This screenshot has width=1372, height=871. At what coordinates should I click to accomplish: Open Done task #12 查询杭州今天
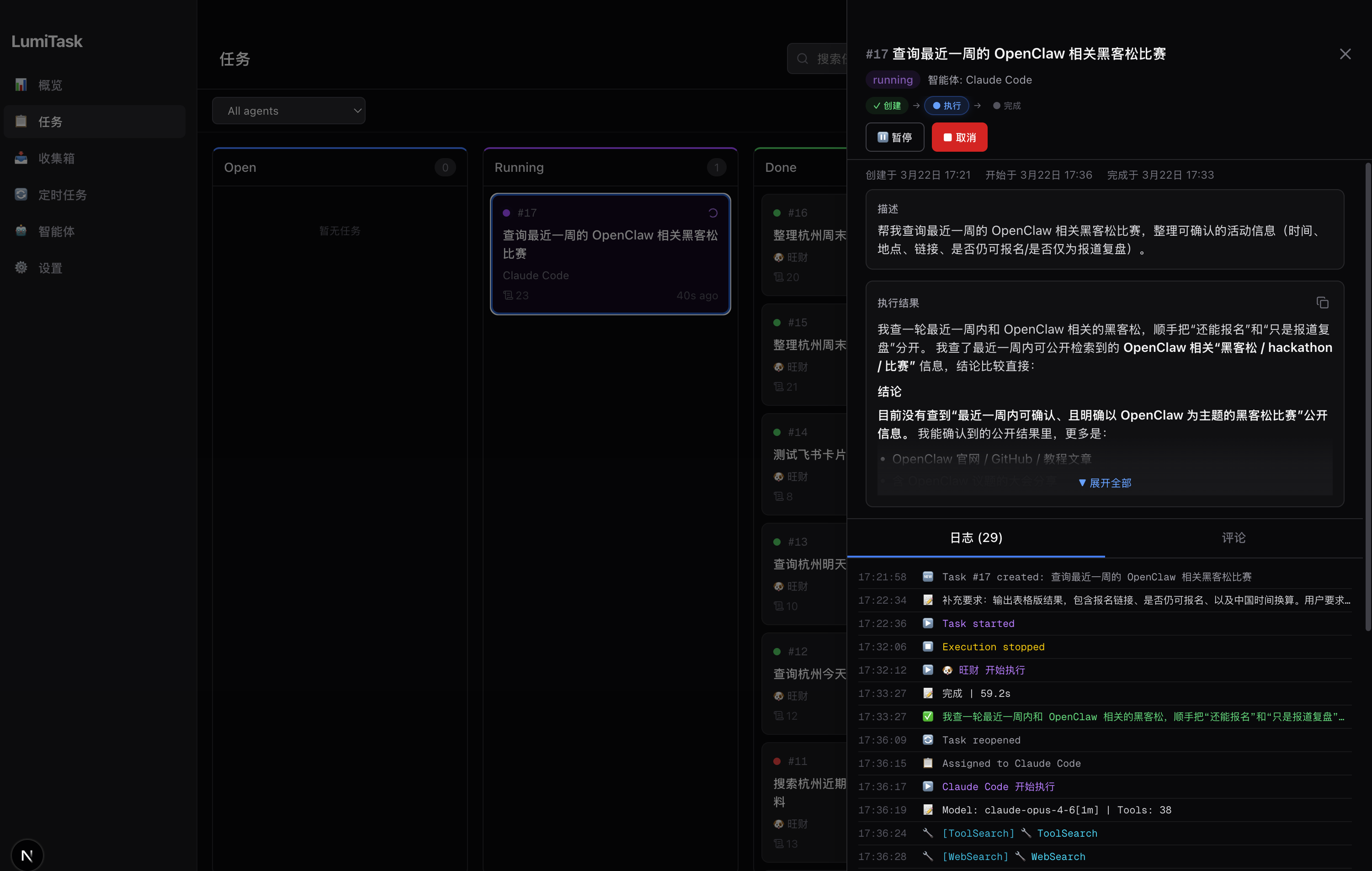click(804, 684)
